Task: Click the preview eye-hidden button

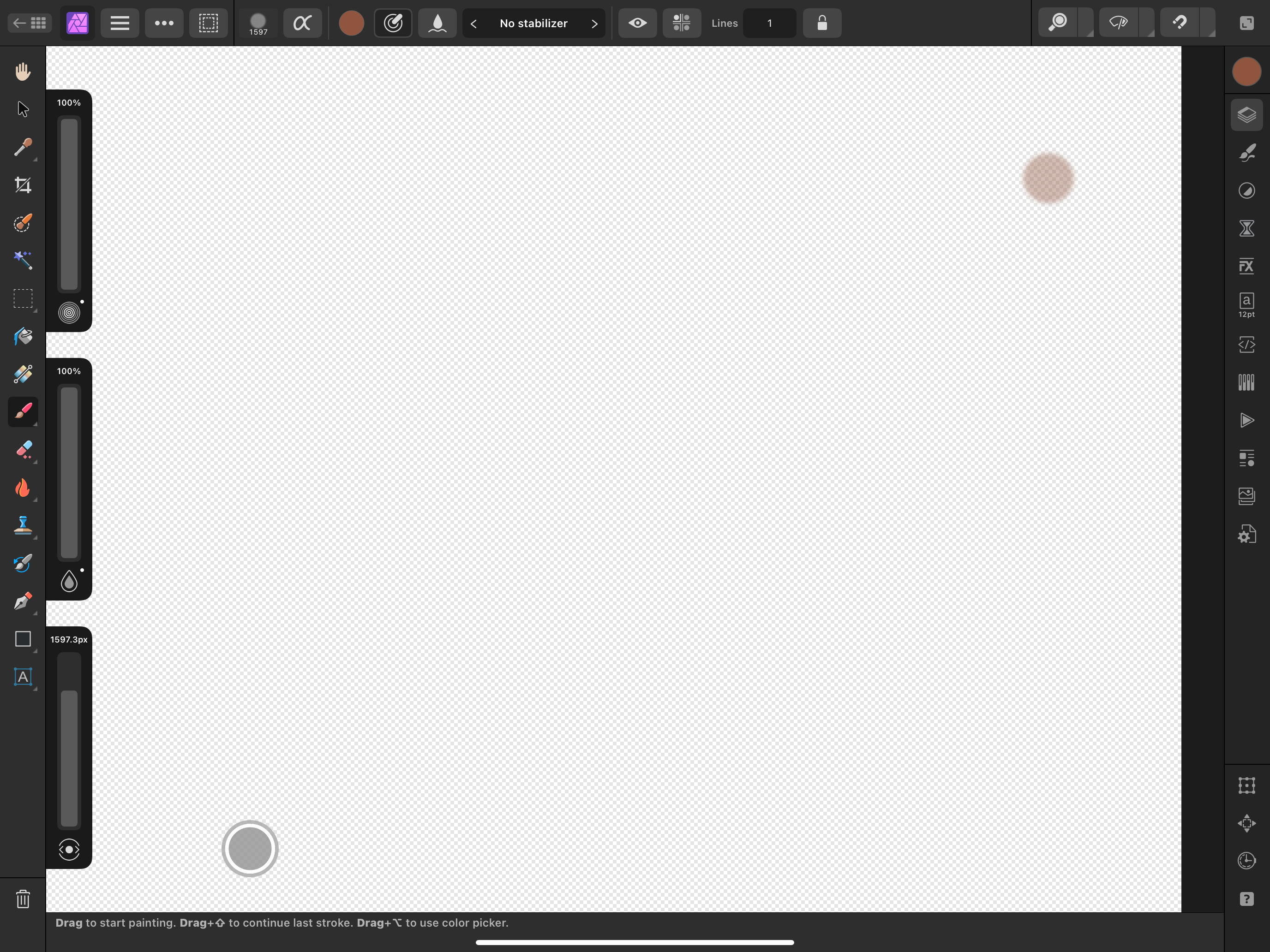Action: click(x=1119, y=23)
